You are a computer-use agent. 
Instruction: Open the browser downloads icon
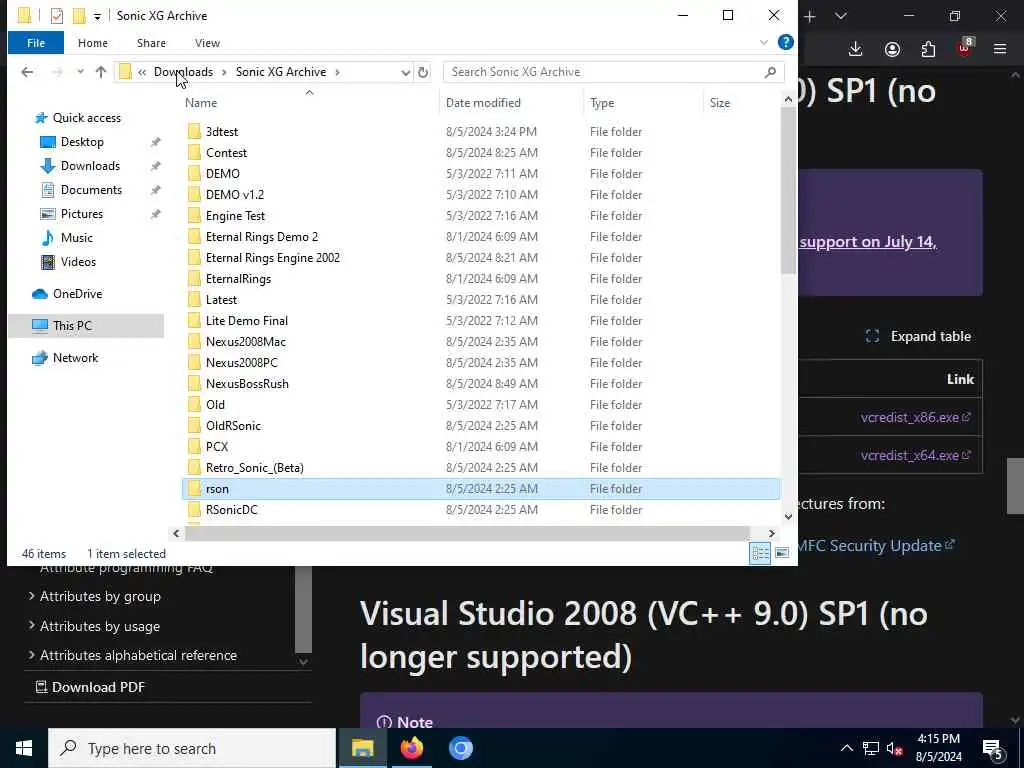tap(855, 49)
